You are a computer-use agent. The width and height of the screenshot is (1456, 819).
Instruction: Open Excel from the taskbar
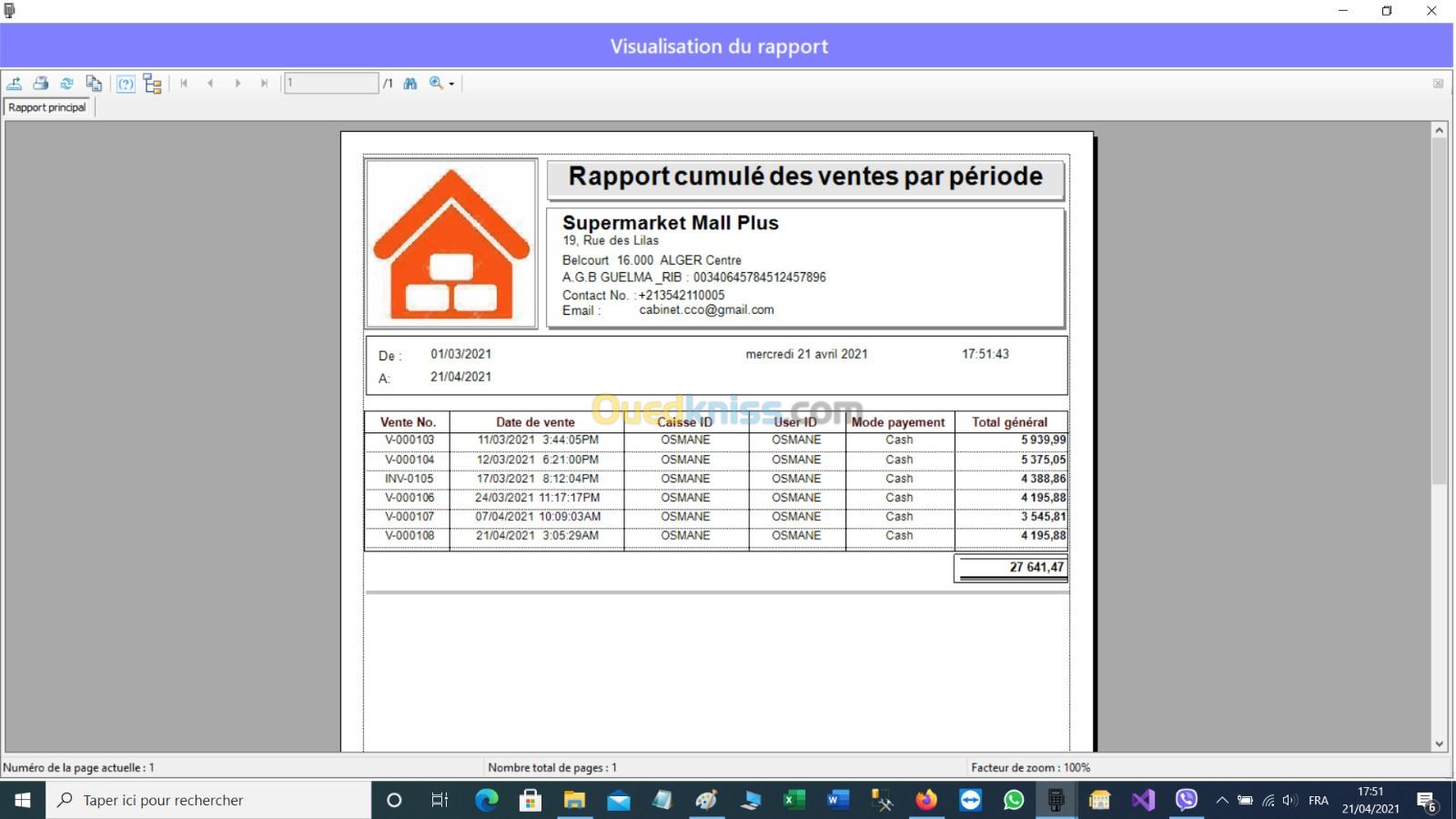pyautogui.click(x=794, y=801)
